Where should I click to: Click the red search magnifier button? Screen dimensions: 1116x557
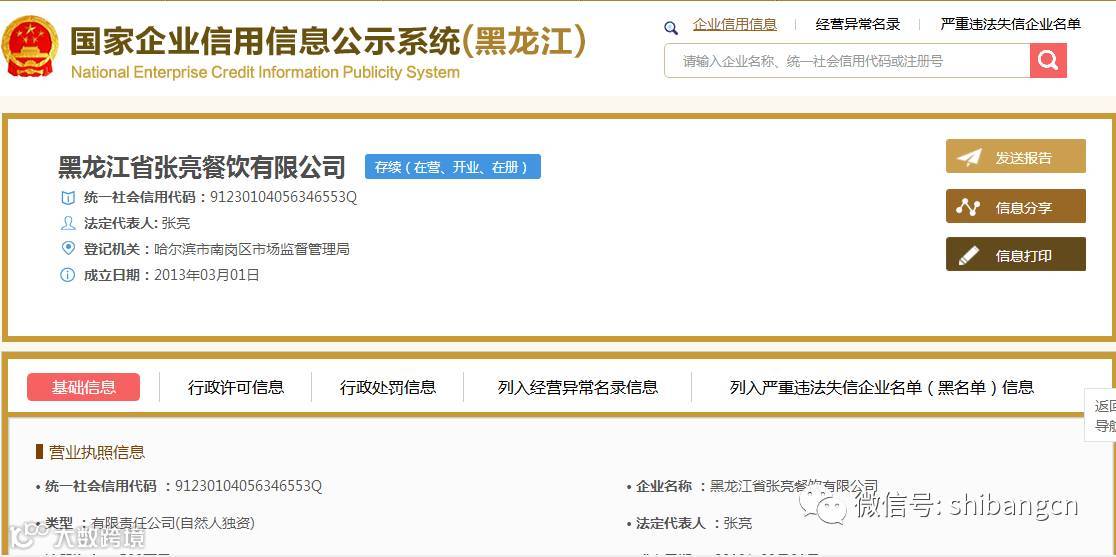coord(1048,60)
